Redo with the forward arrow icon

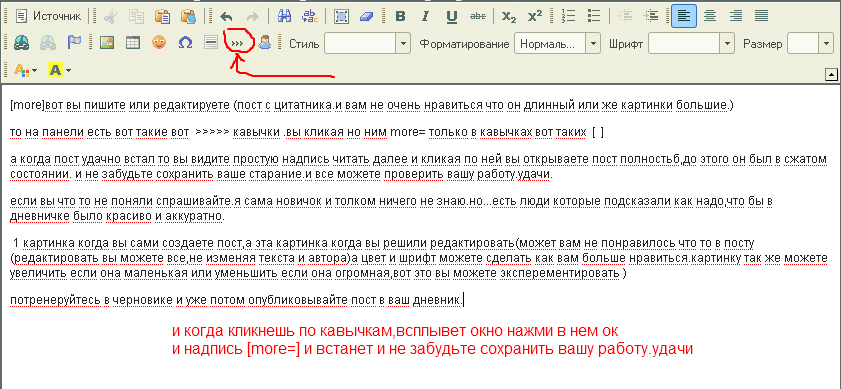point(252,16)
